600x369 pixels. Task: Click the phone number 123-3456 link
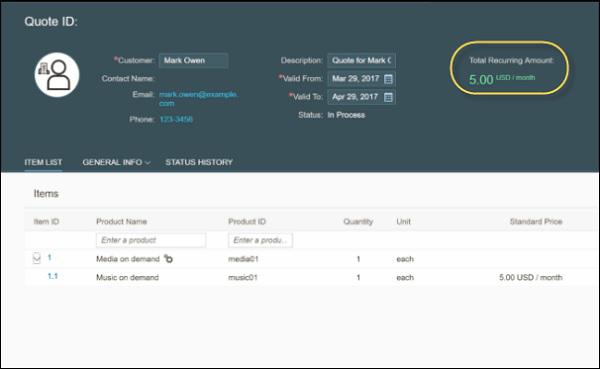176,119
